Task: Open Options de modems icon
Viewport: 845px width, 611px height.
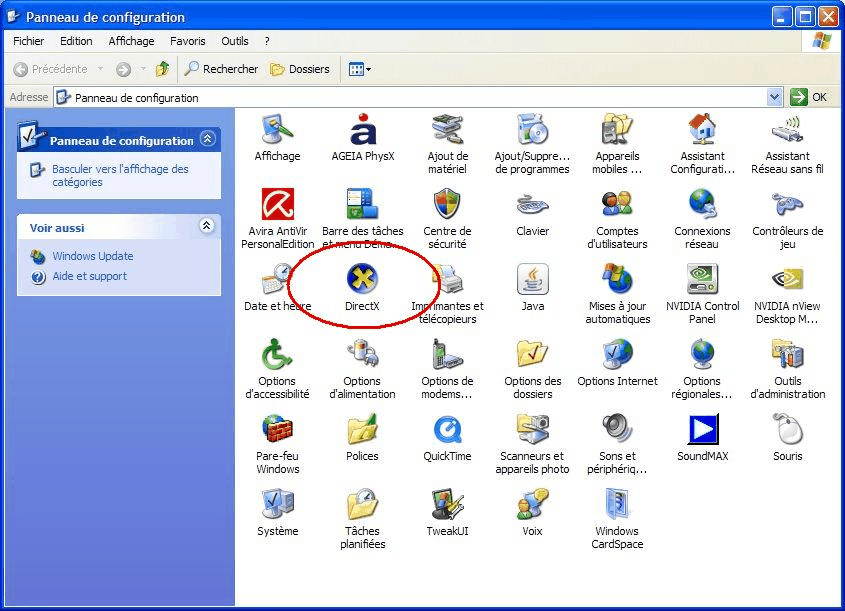Action: tap(447, 354)
